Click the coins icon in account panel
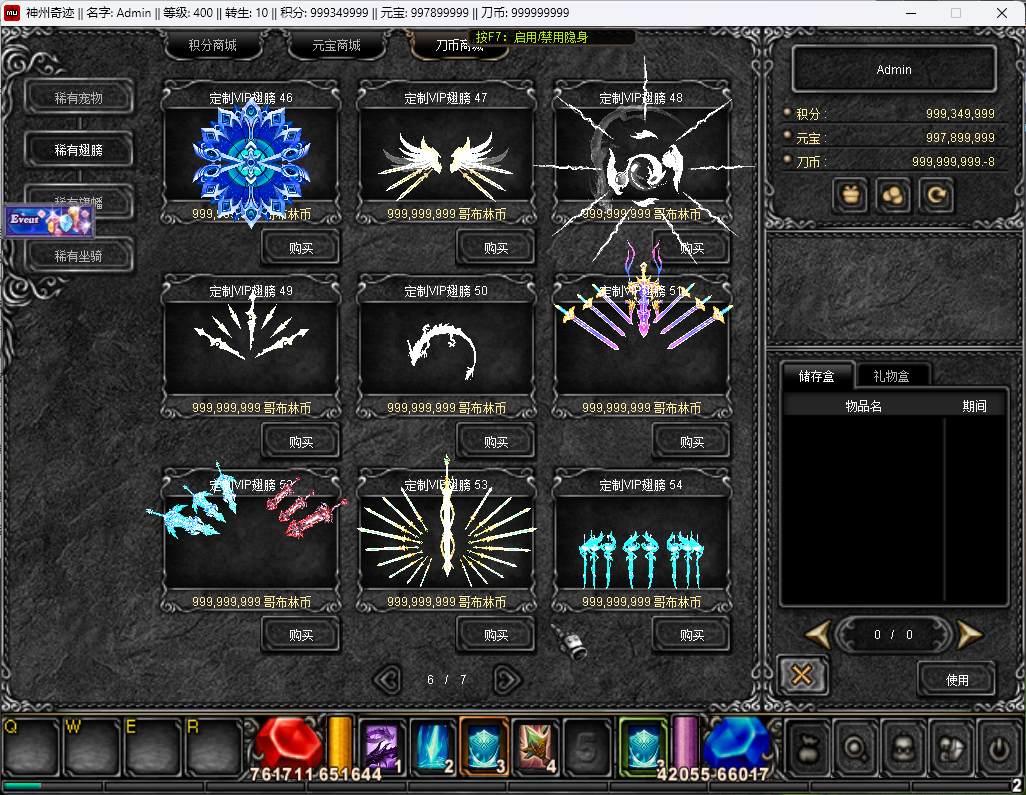The width and height of the screenshot is (1026, 795). pos(893,195)
